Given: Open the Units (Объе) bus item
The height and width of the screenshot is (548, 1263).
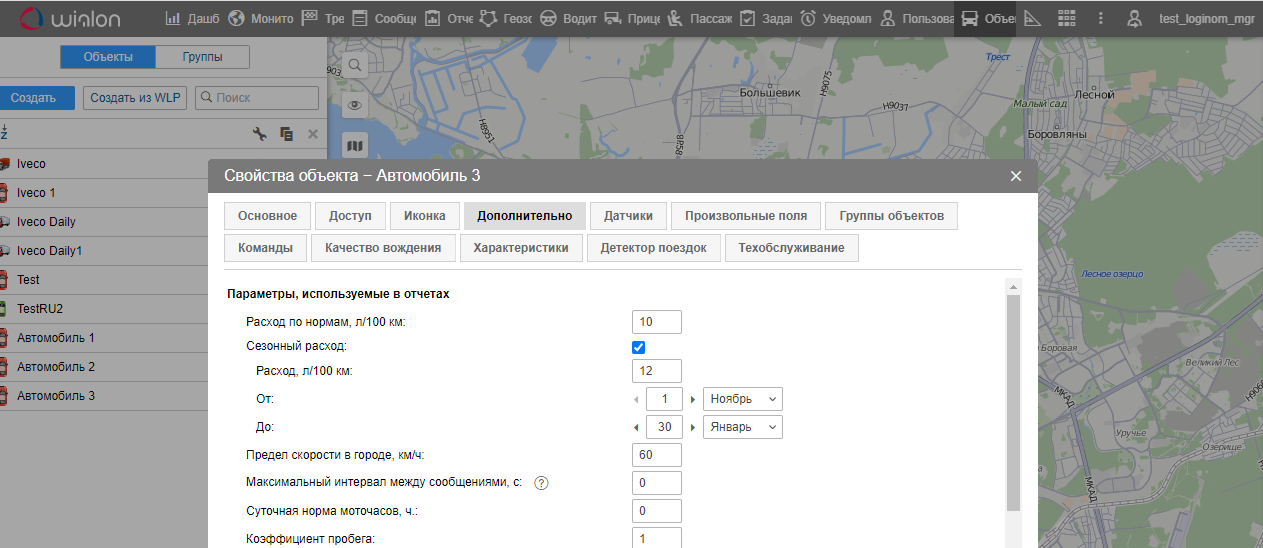Looking at the screenshot, I should (985, 18).
